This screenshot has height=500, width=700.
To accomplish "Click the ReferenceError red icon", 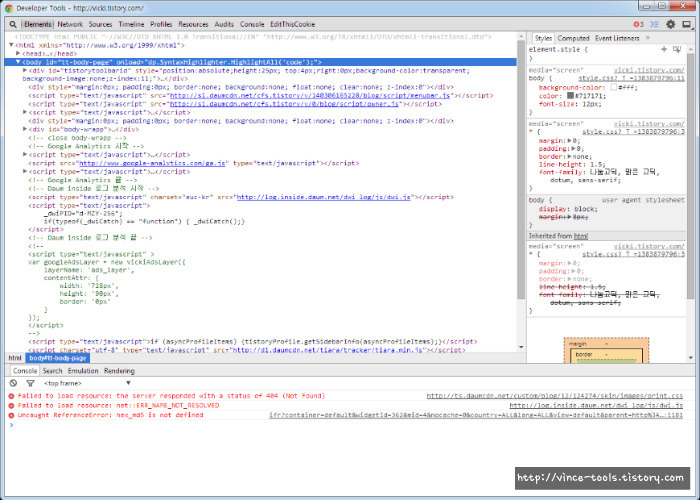I will 12,415.
